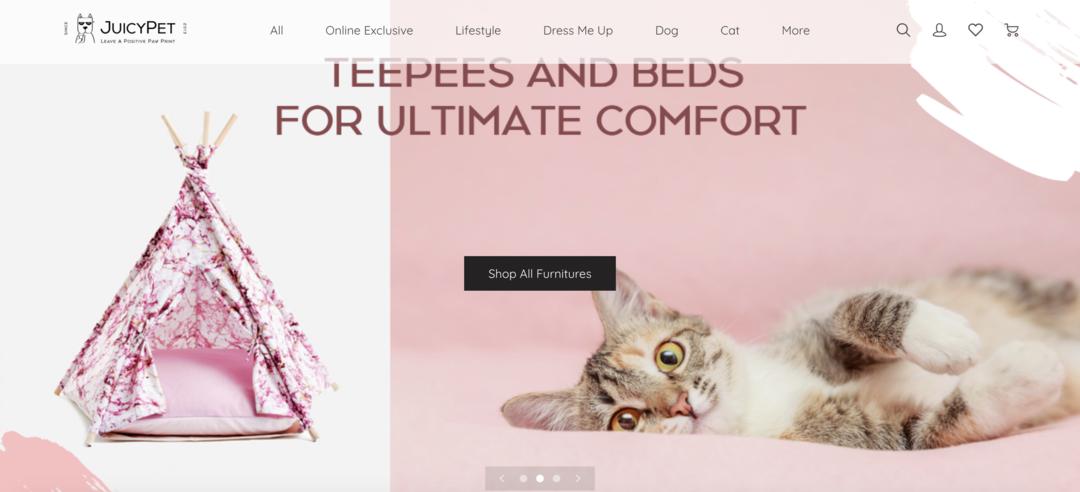Open the search magnifier icon
The height and width of the screenshot is (492, 1080).
pyautogui.click(x=903, y=30)
